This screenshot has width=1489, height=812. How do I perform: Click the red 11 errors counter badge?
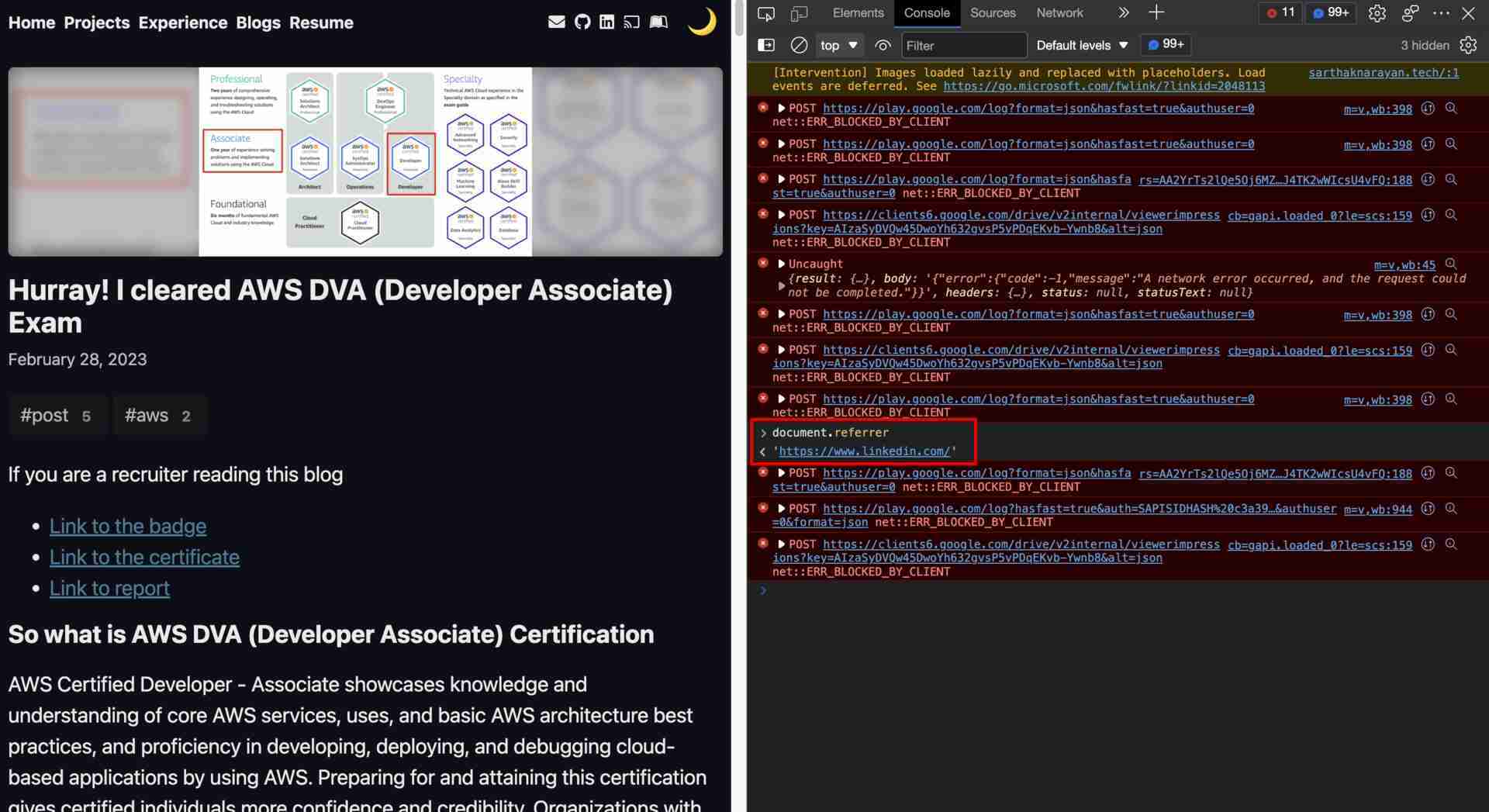(1280, 12)
